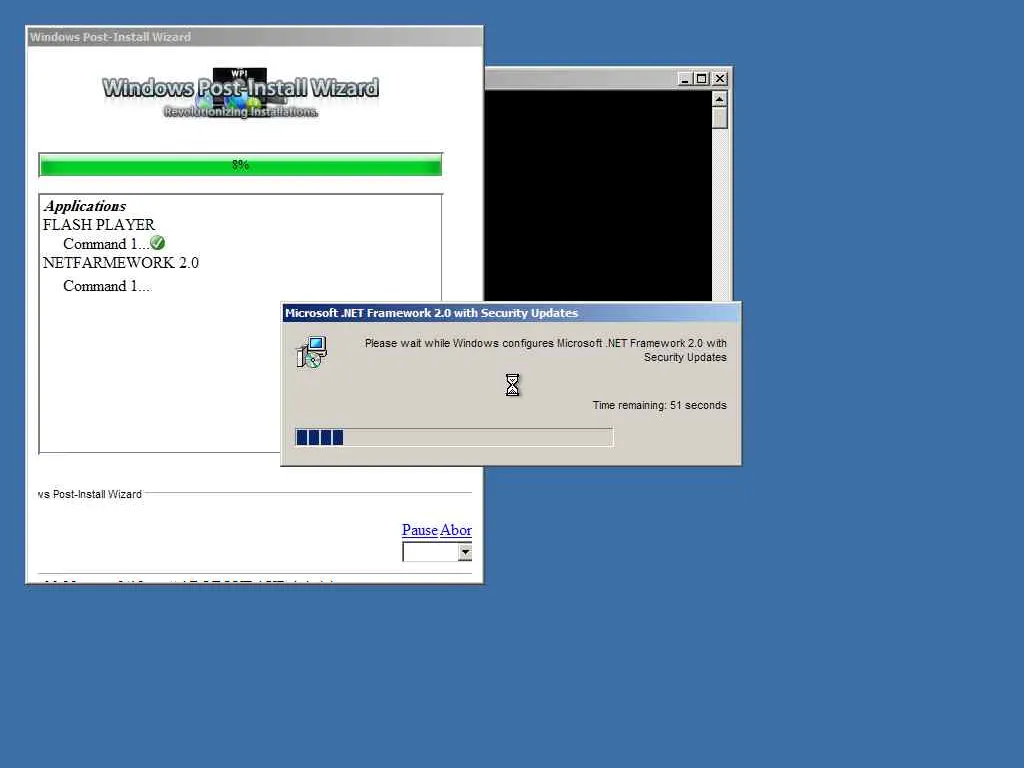Minimize the black console window

pyautogui.click(x=684, y=78)
